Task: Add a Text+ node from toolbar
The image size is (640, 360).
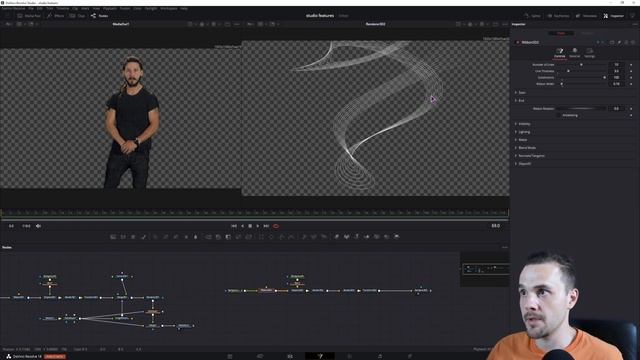Action: pos(133,237)
